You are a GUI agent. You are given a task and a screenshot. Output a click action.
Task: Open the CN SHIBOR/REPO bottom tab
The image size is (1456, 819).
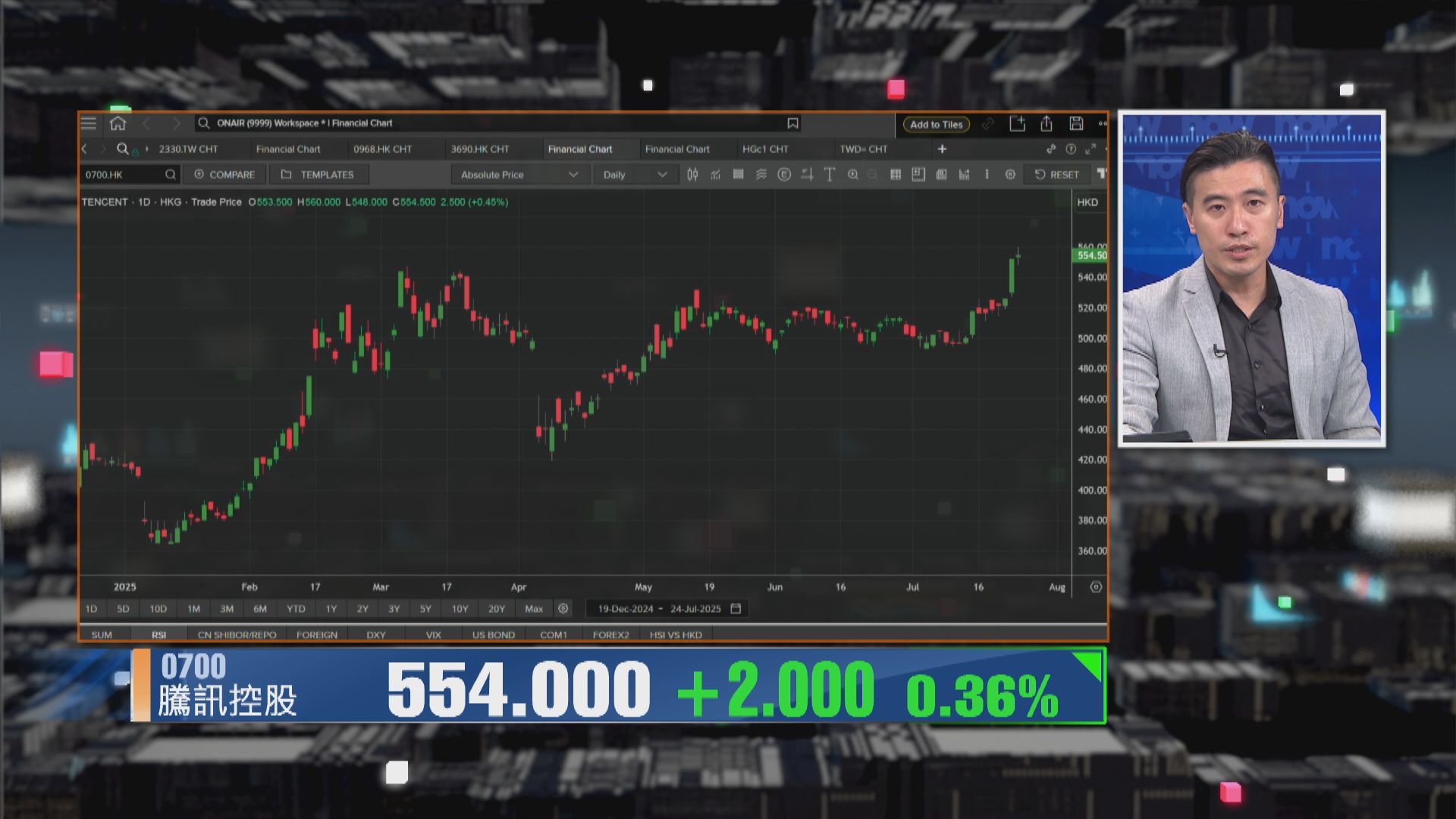point(237,635)
